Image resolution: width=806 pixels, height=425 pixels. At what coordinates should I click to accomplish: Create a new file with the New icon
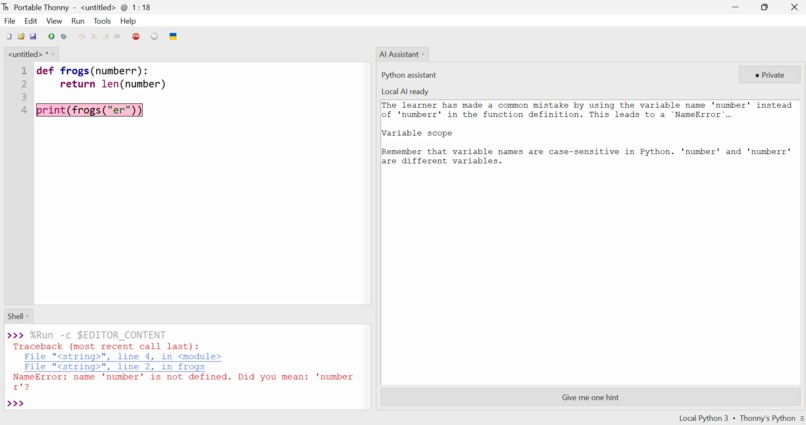[9, 36]
